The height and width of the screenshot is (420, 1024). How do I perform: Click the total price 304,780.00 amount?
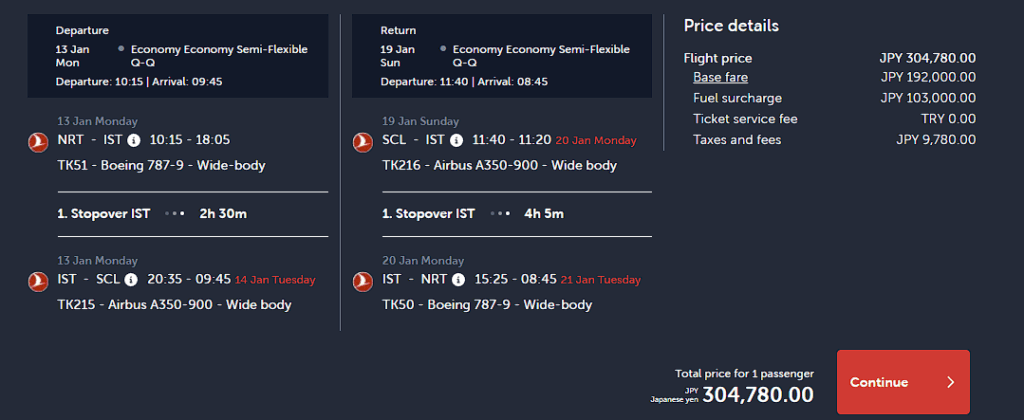pos(758,394)
